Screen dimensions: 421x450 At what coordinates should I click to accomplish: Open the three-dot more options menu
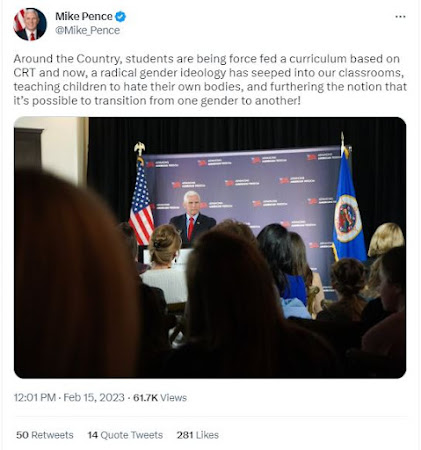click(x=400, y=17)
